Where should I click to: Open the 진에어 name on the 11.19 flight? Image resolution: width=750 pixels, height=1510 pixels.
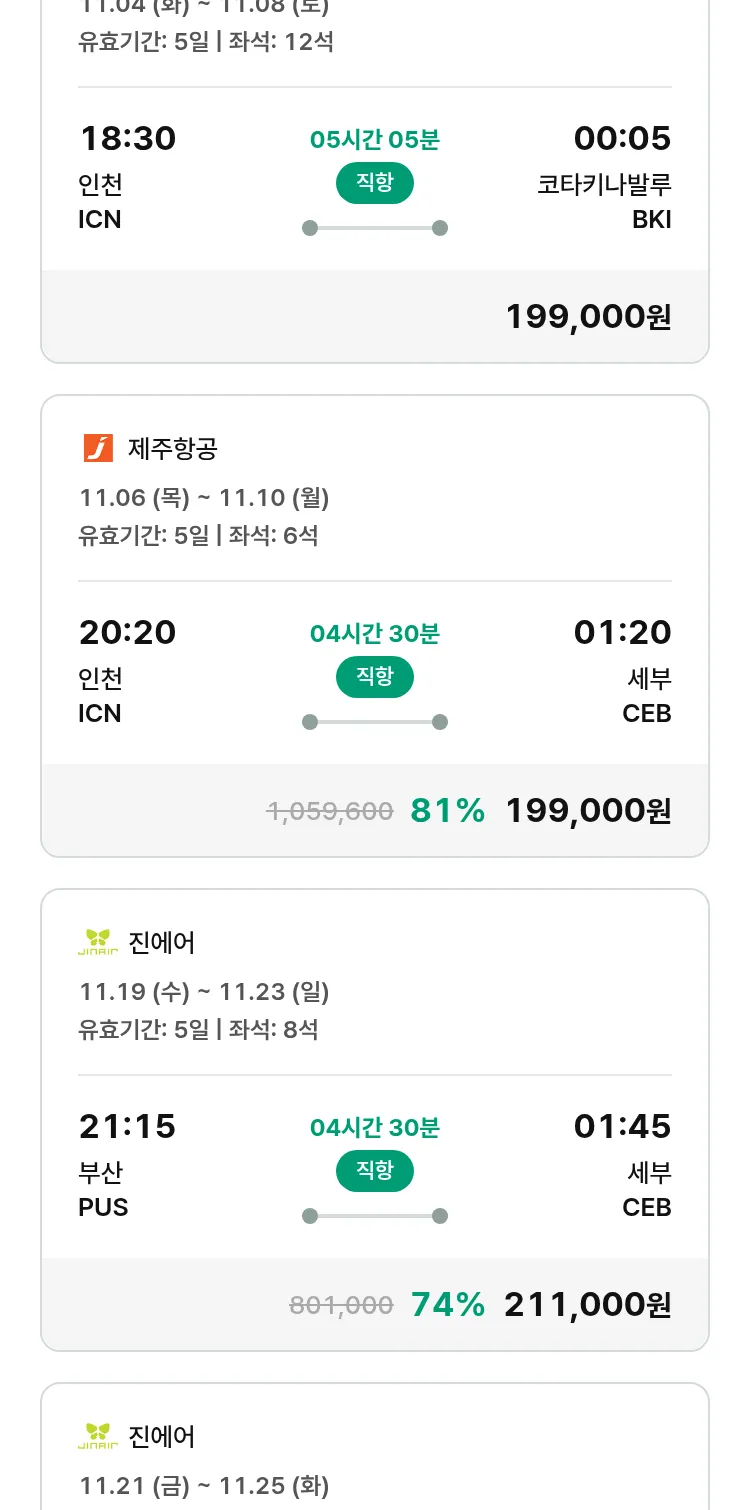(162, 943)
